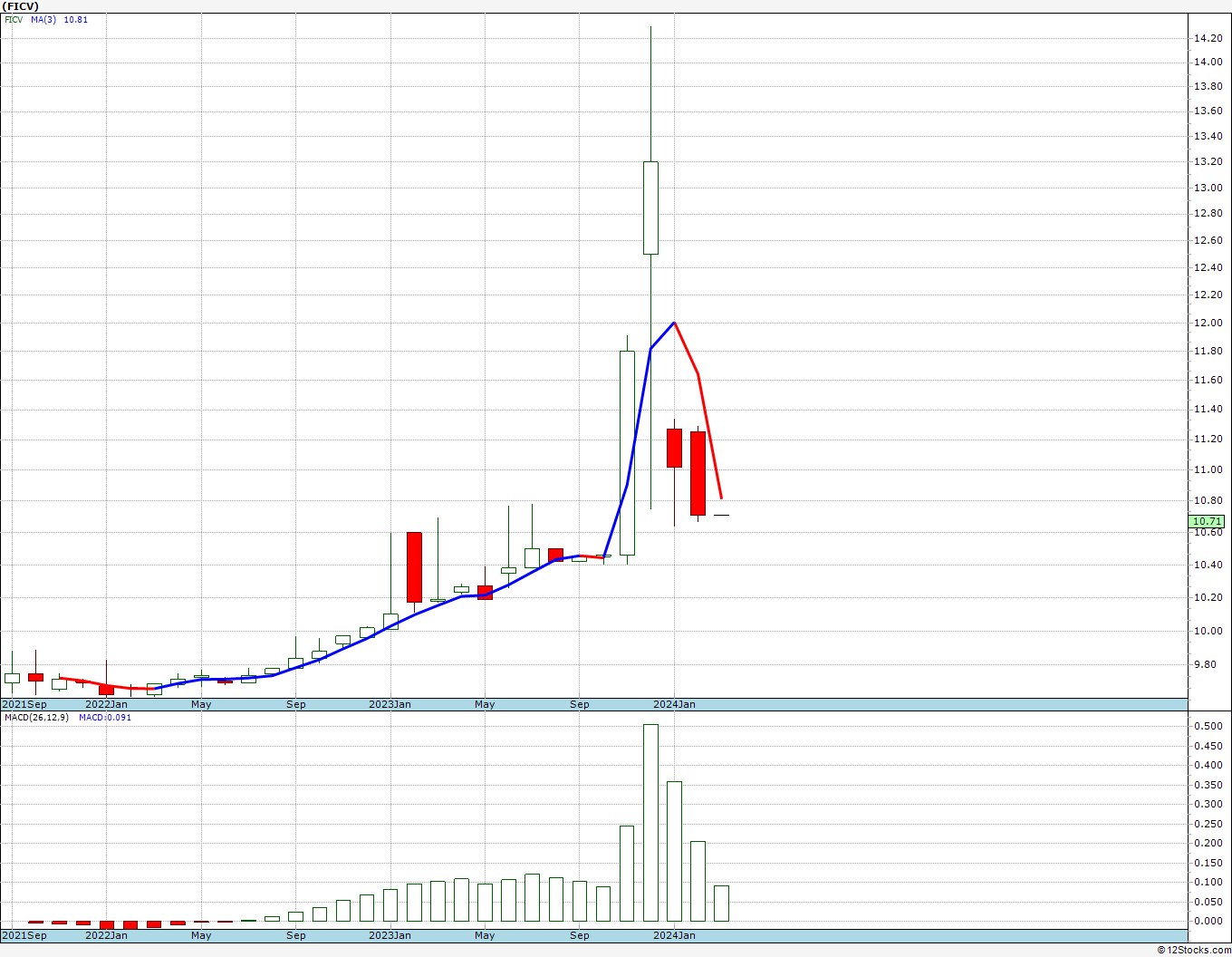Click the 10.60 price axis label
Viewport: 1232px width, 957px height.
point(1208,533)
